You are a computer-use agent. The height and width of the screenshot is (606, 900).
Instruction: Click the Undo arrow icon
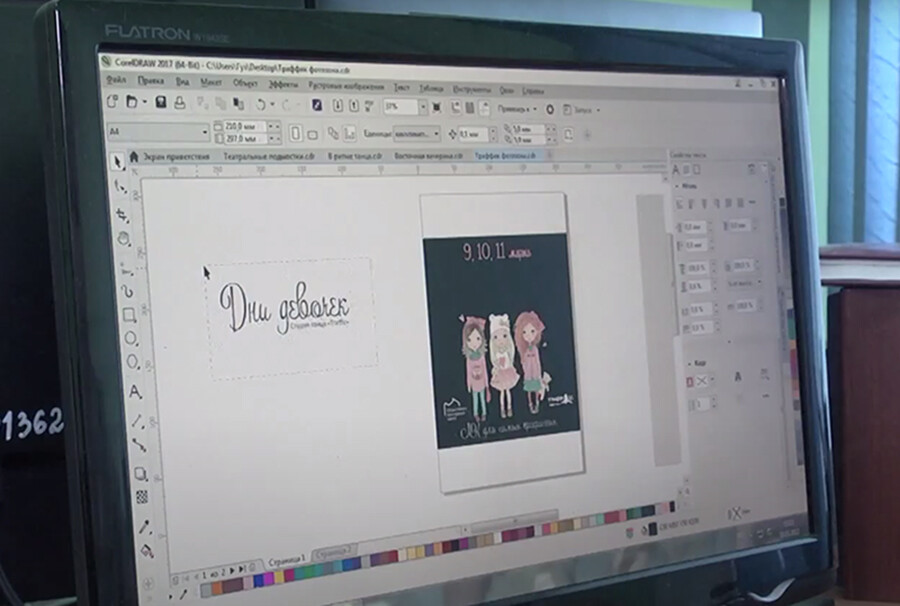click(x=260, y=104)
